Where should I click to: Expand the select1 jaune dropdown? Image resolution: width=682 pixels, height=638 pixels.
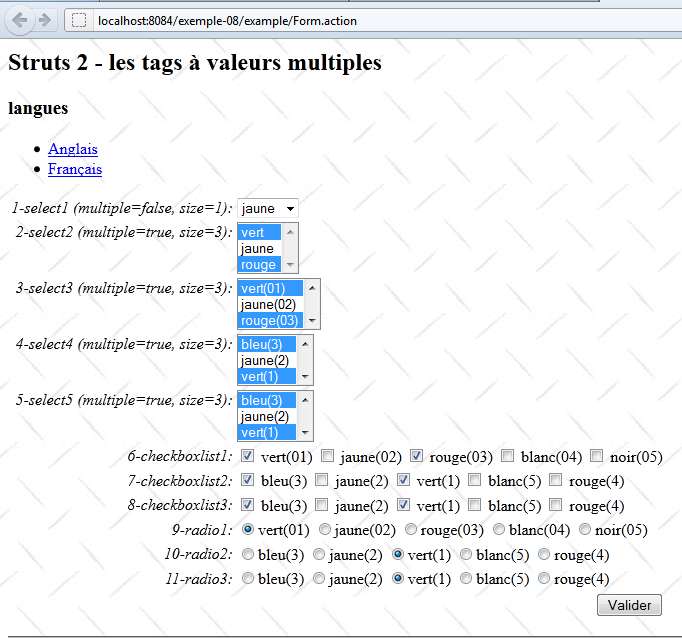click(268, 208)
